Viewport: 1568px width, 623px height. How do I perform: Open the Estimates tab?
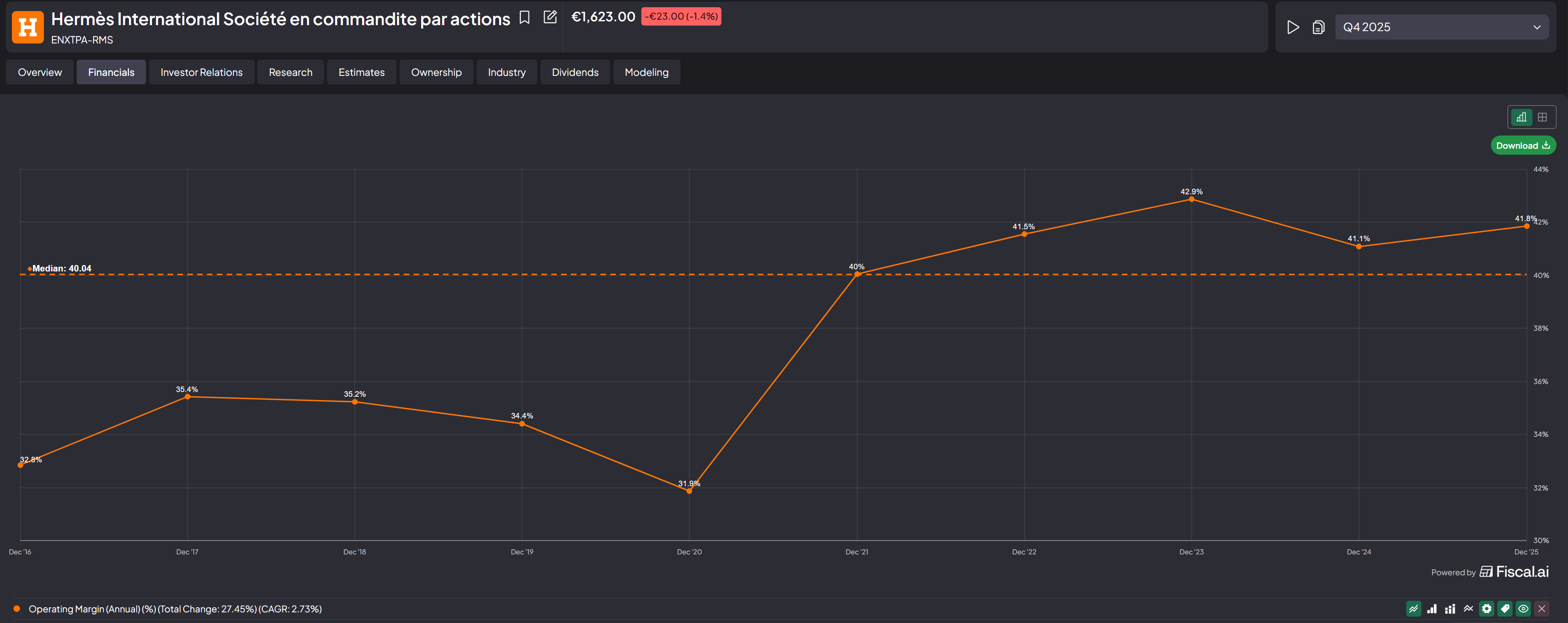point(361,72)
